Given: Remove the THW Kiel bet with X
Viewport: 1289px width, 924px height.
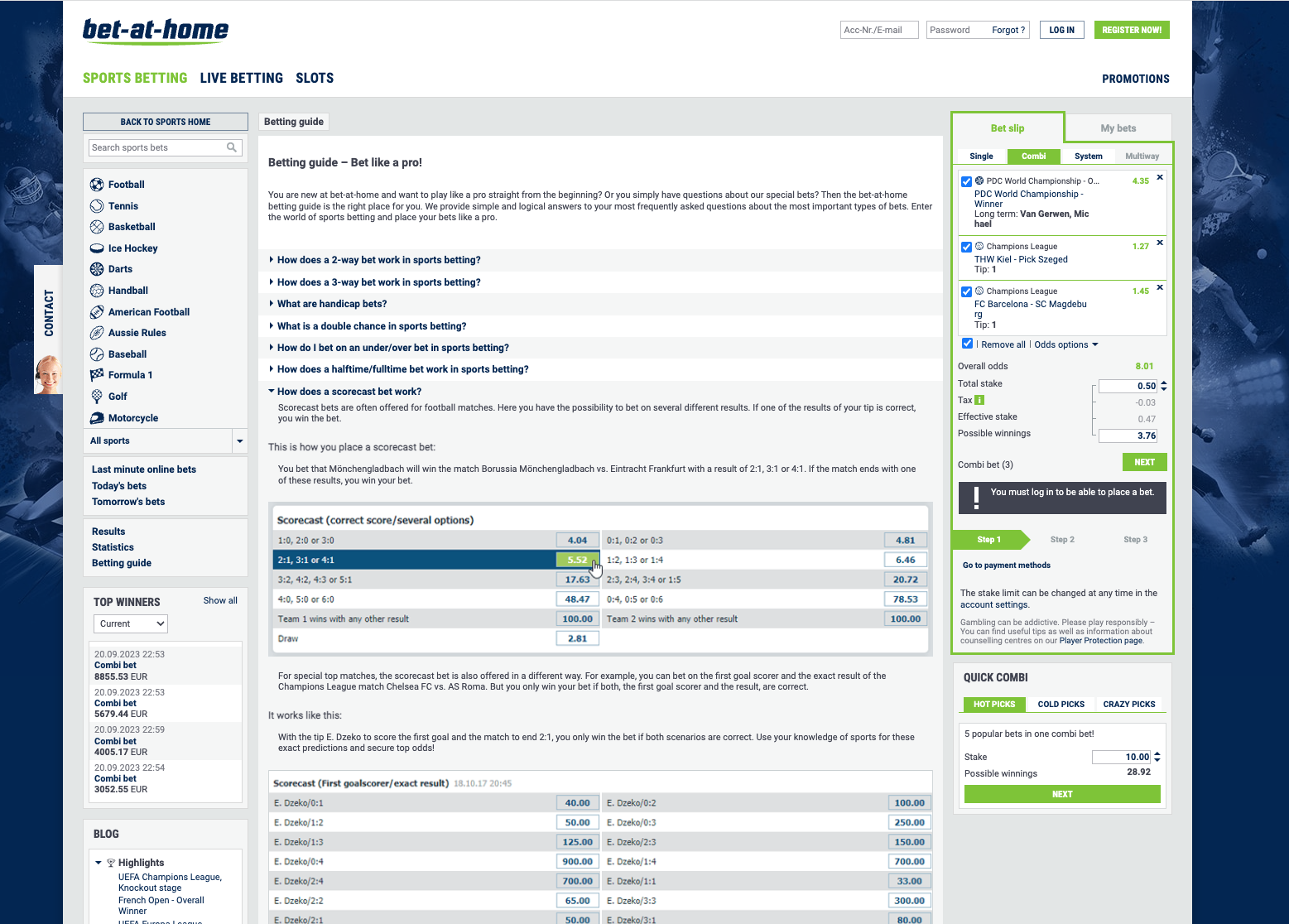Looking at the screenshot, I should [1160, 243].
